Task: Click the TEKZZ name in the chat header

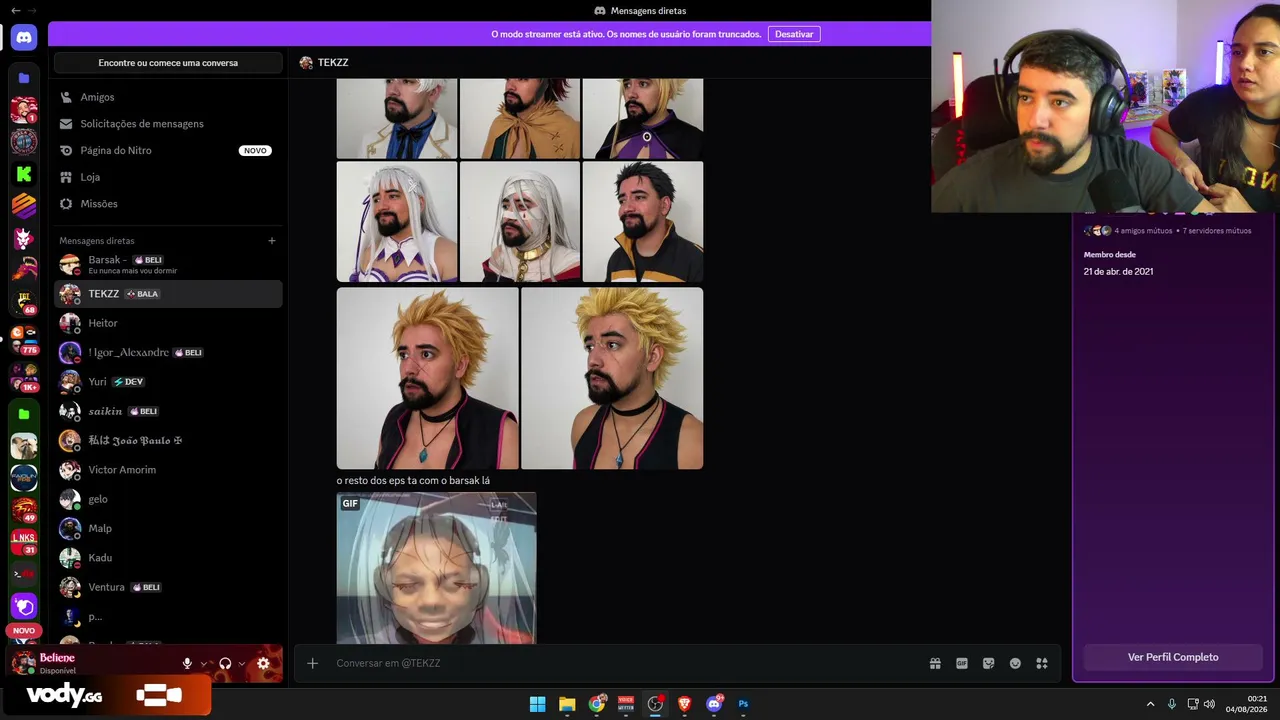Action: [x=333, y=63]
